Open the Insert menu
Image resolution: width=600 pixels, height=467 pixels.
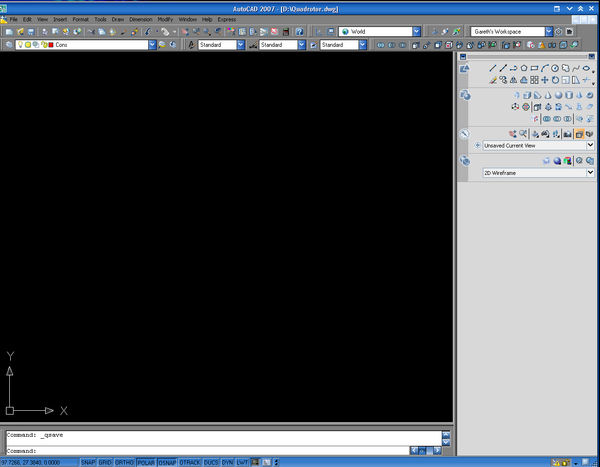pyautogui.click(x=60, y=20)
